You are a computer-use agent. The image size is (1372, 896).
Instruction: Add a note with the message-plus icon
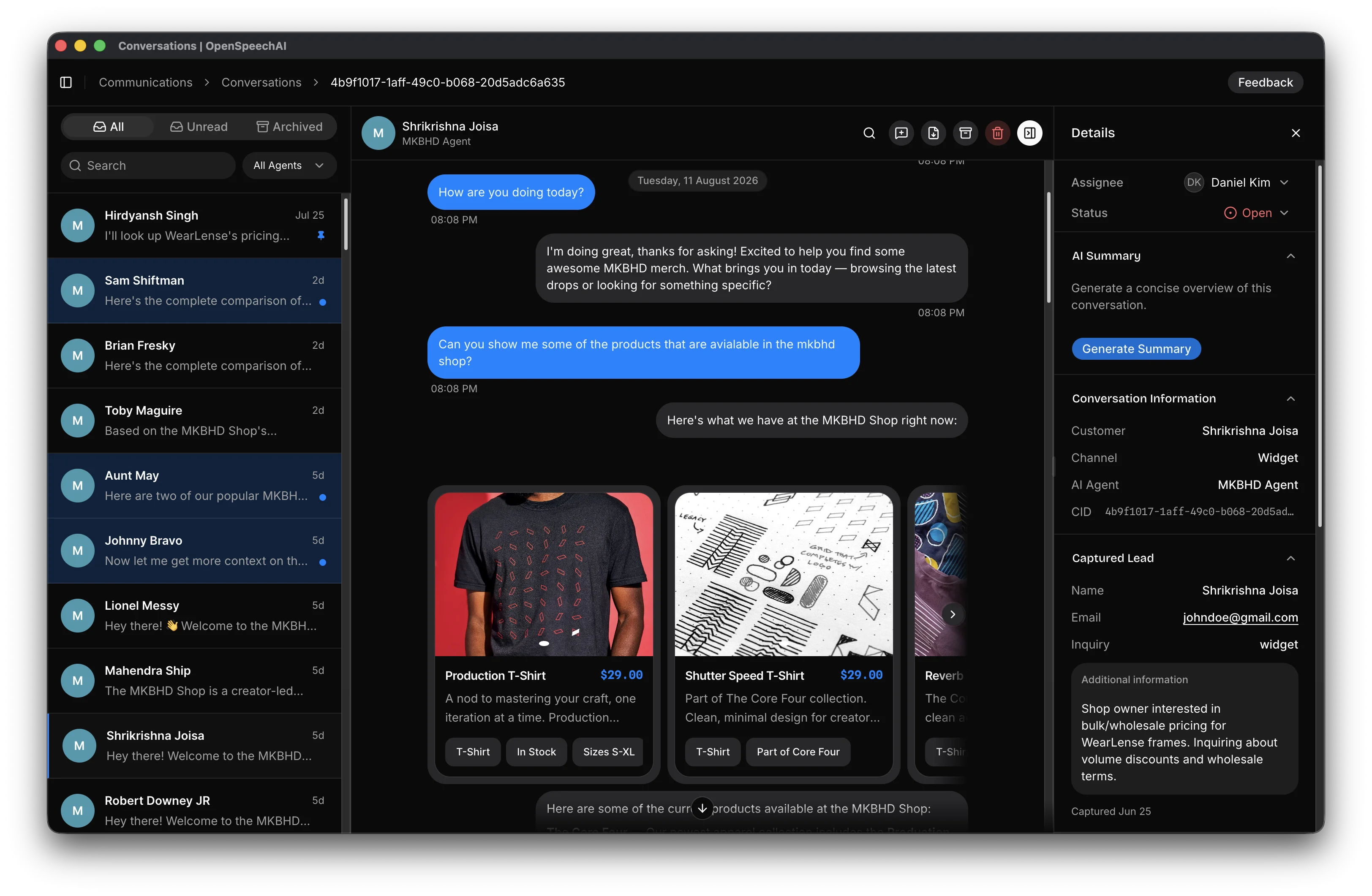point(901,133)
